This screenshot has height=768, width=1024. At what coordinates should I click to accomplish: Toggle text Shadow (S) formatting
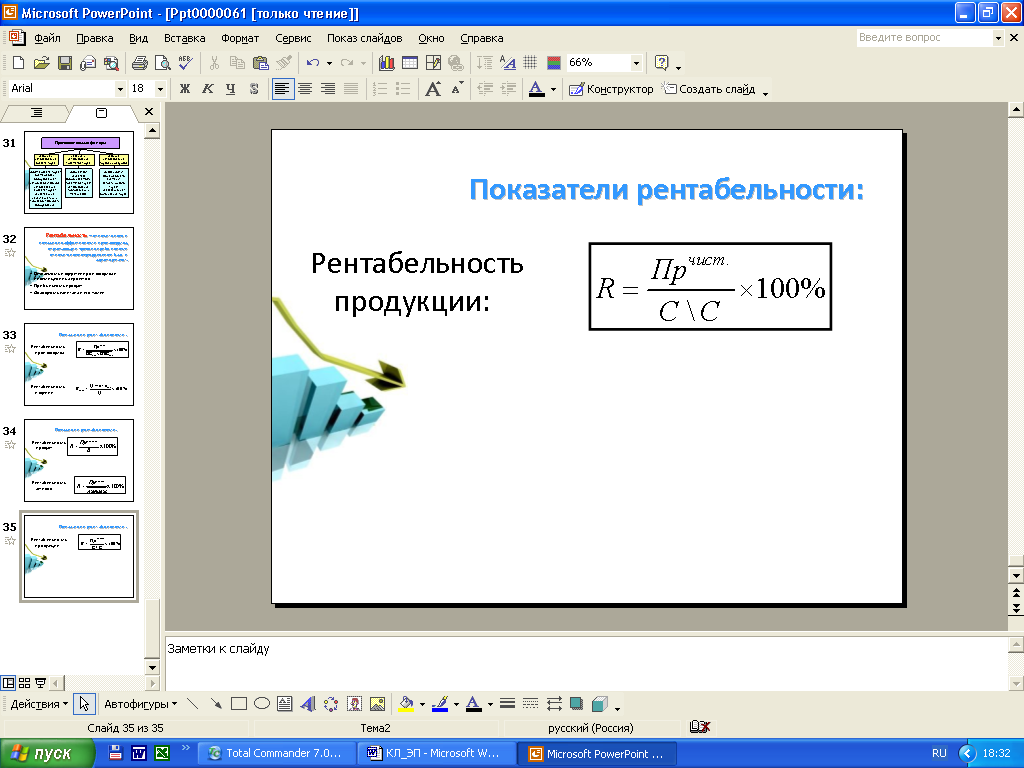(253, 89)
